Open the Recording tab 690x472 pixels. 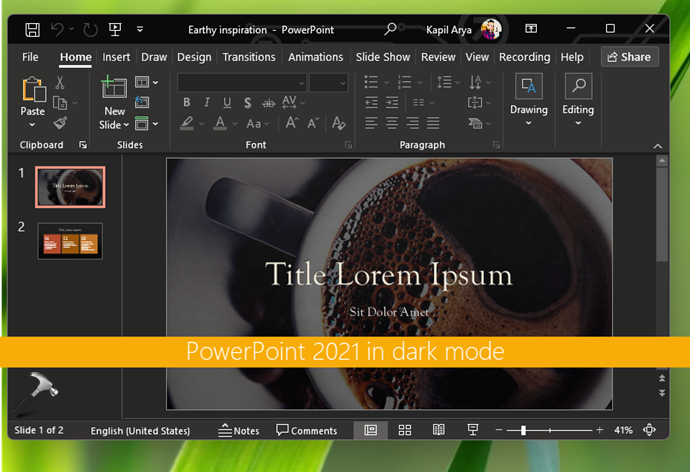pos(524,57)
